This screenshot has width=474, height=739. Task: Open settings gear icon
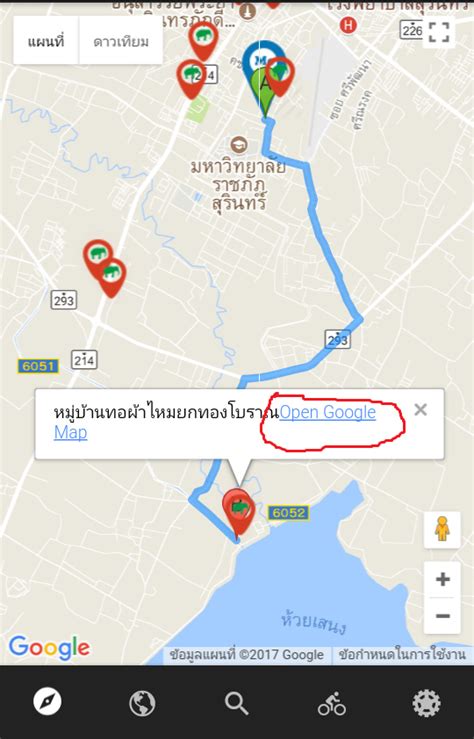pyautogui.click(x=427, y=703)
